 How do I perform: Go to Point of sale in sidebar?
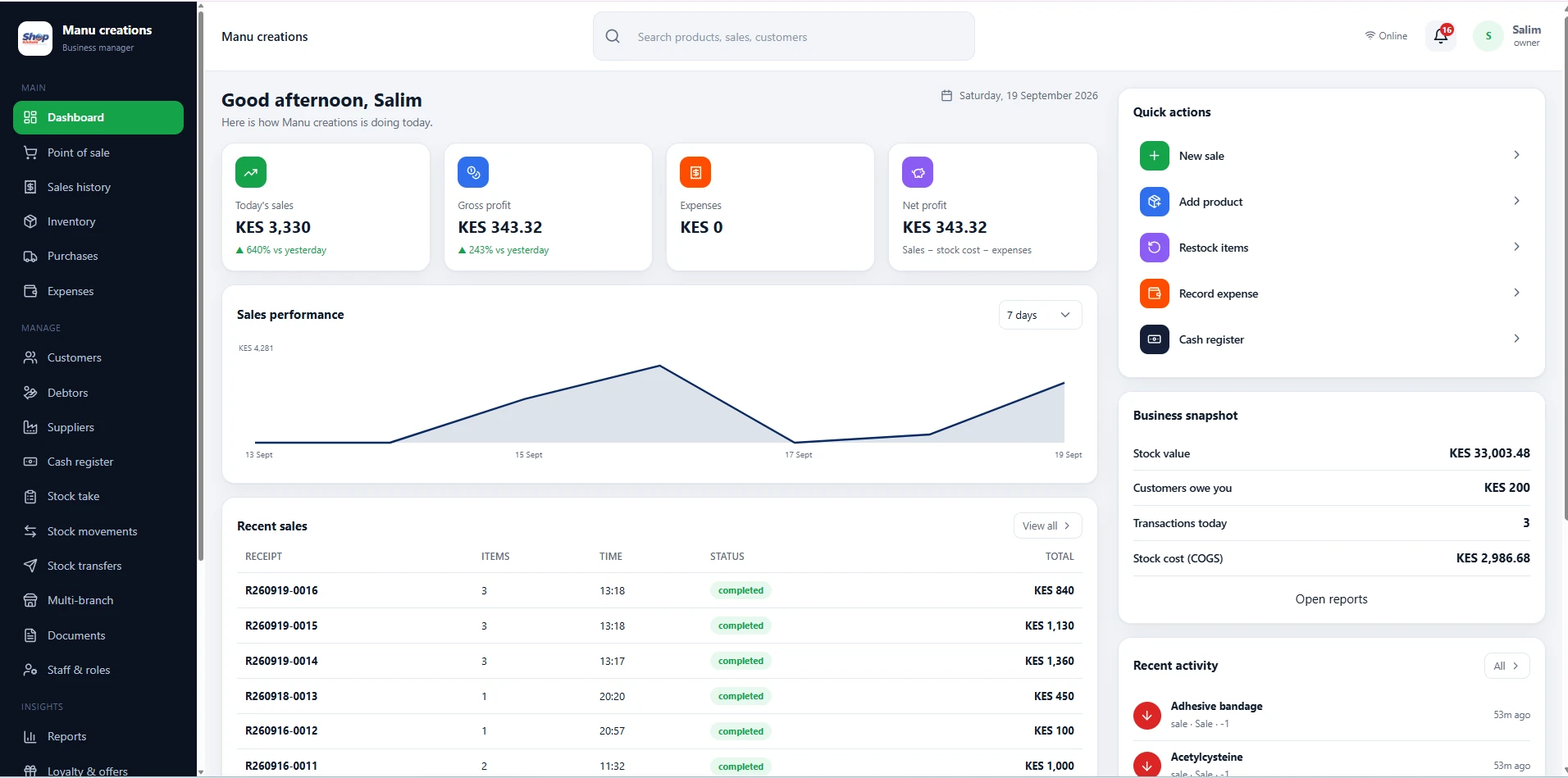(x=98, y=152)
